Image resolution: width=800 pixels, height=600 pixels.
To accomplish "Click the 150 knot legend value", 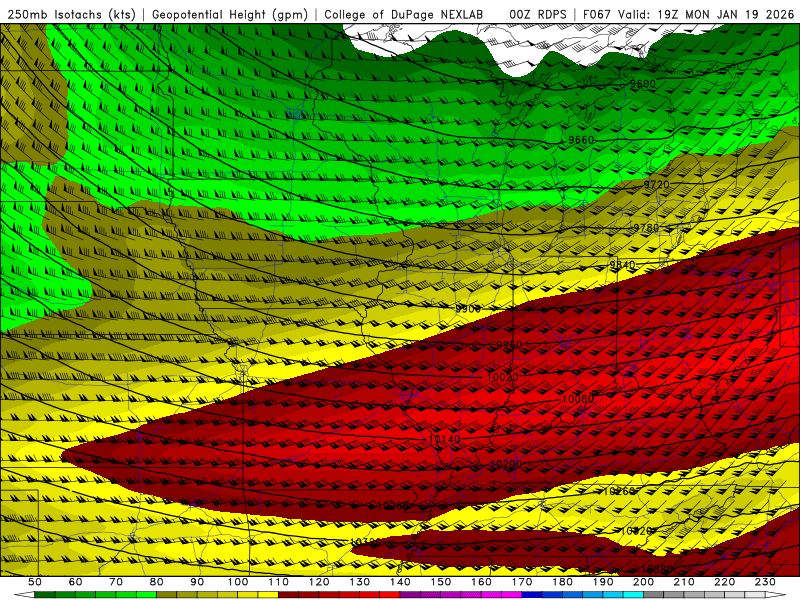I will (441, 582).
